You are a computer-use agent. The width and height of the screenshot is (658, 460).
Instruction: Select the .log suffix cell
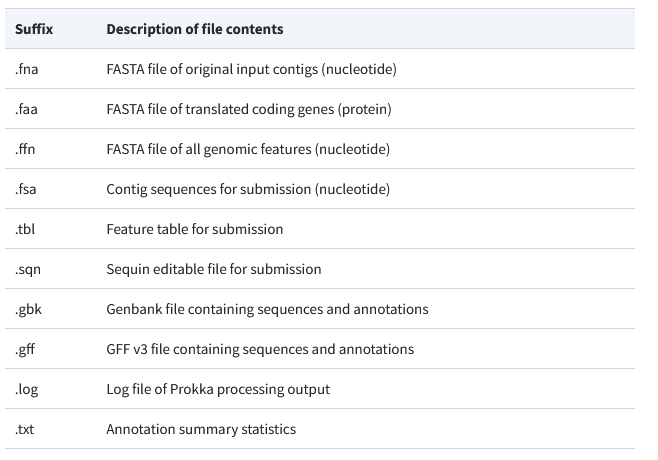pos(26,389)
